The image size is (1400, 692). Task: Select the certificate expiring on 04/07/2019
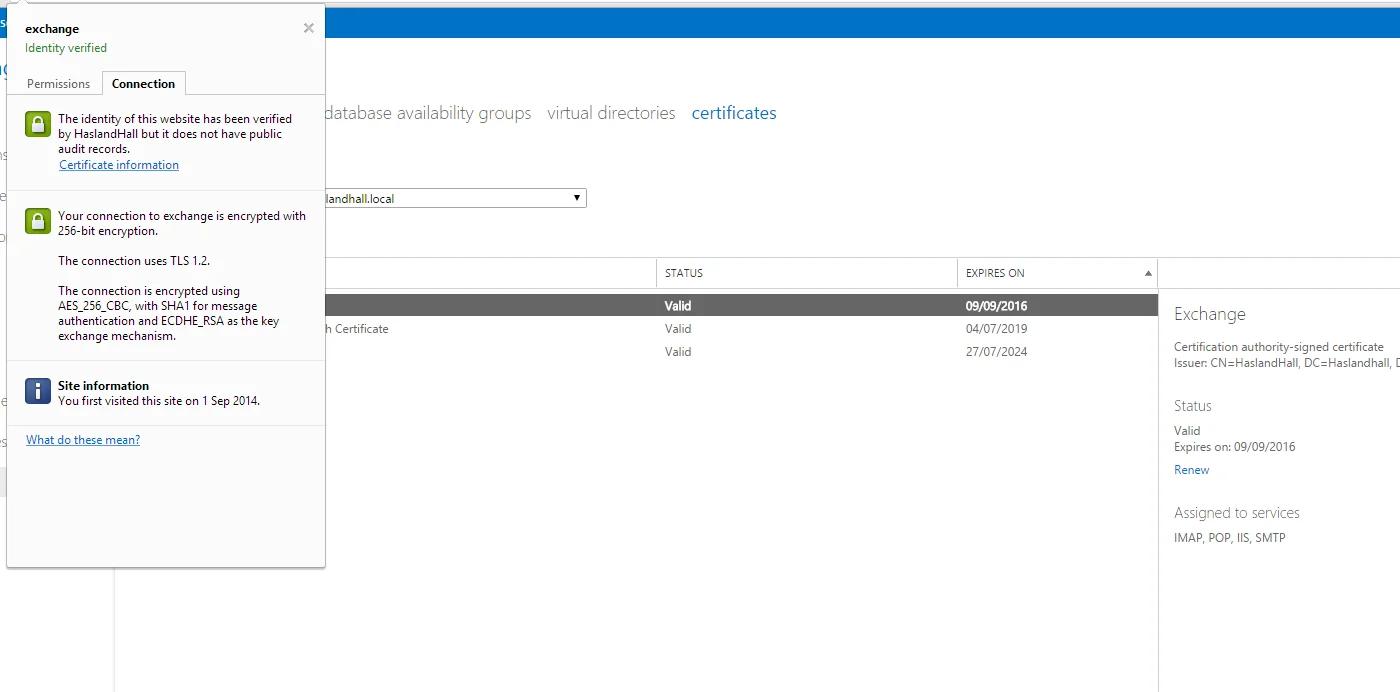[740, 329]
